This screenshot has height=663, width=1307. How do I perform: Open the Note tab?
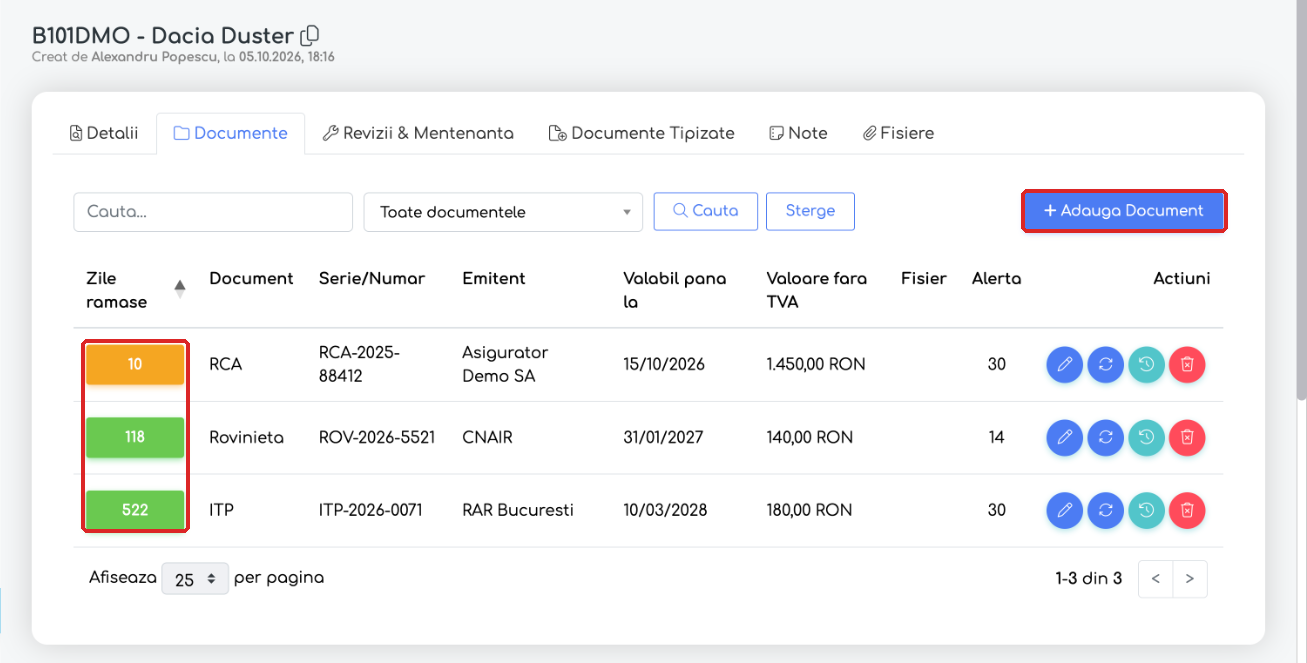pos(798,133)
